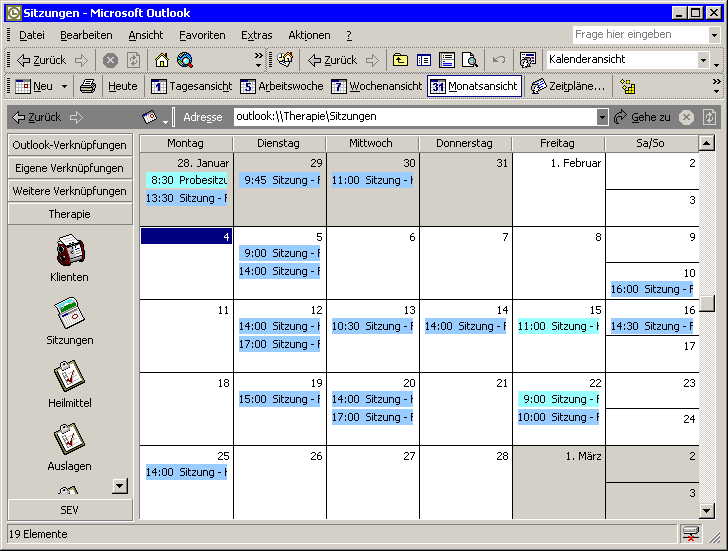This screenshot has width=728, height=551.
Task: Open the help '?' menu
Action: point(349,35)
